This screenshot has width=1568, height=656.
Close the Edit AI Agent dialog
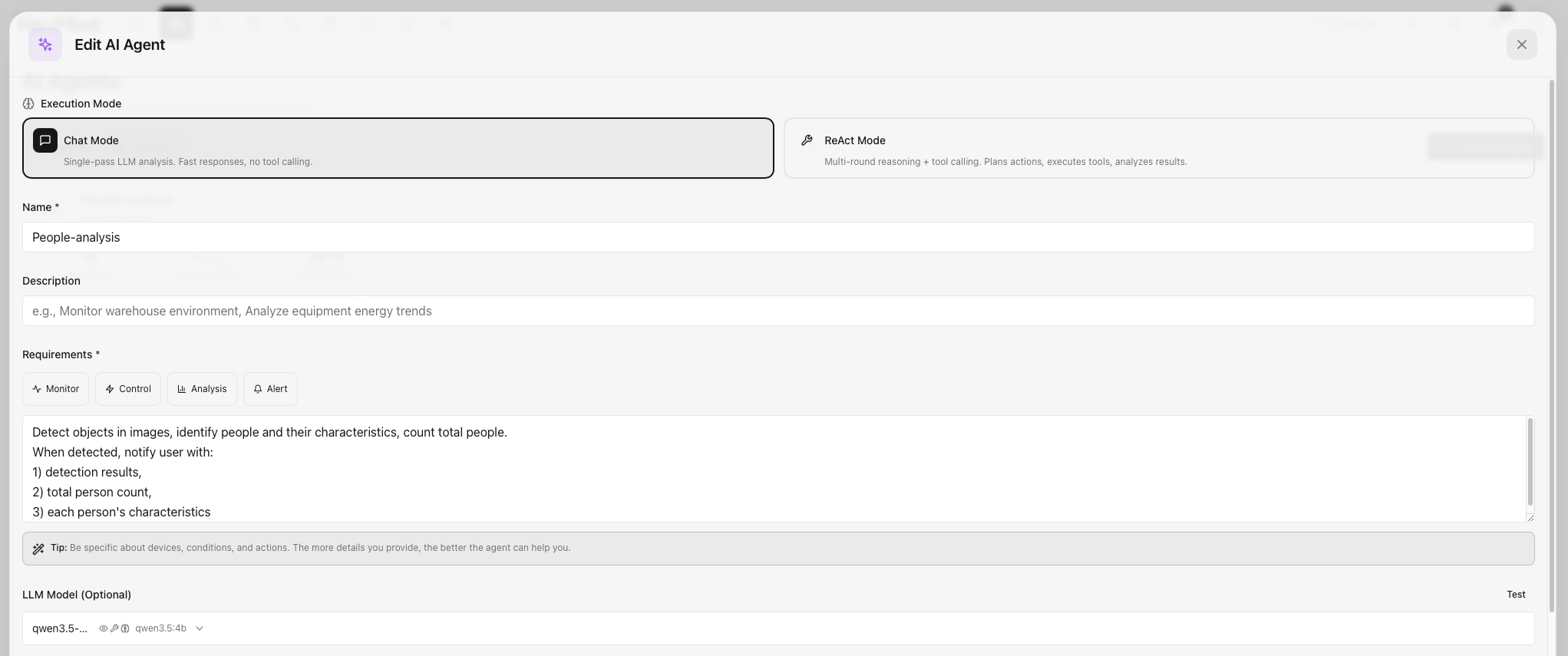[x=1521, y=45]
